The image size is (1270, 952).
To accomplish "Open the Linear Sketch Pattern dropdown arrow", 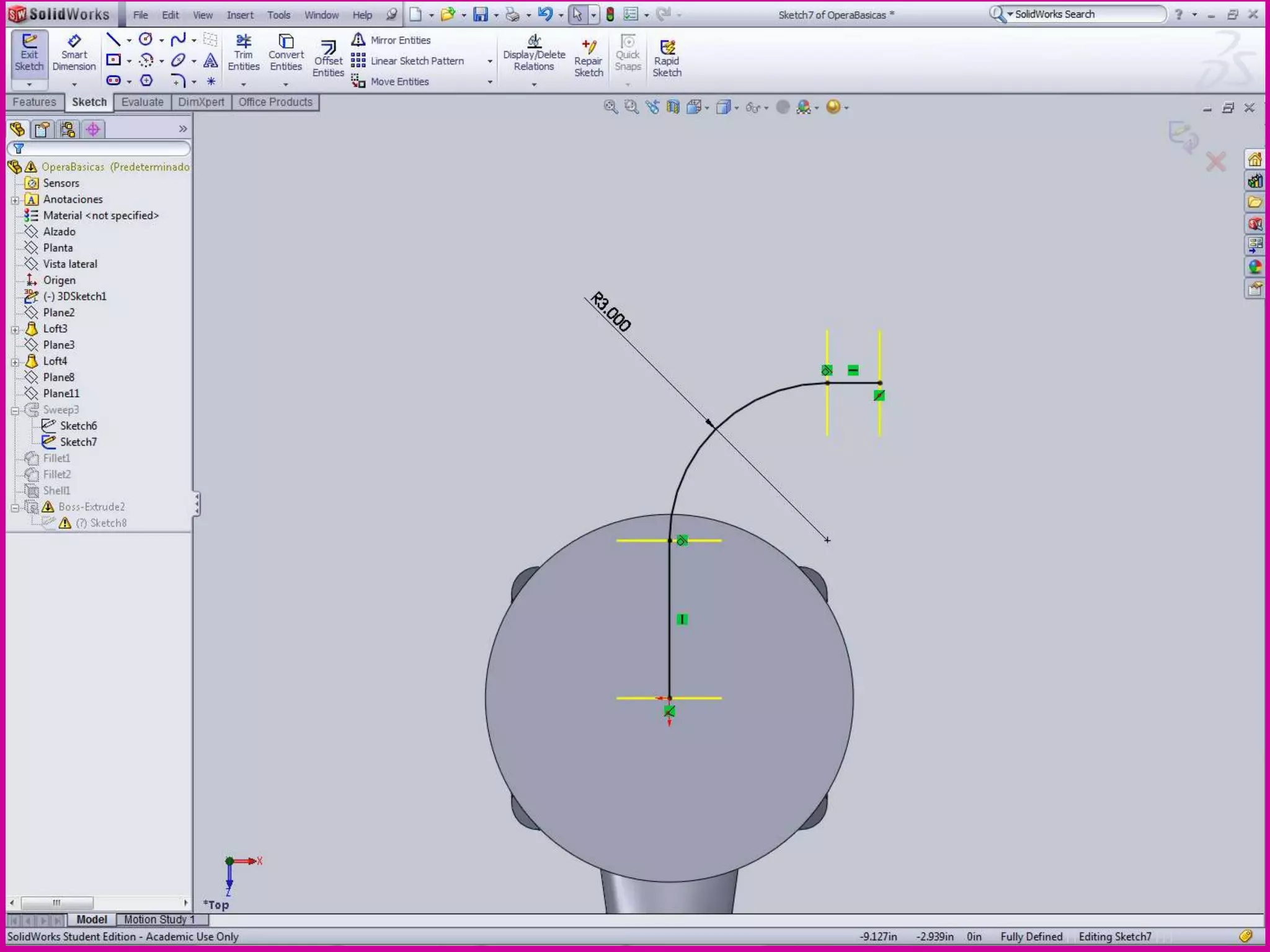I will [x=490, y=61].
